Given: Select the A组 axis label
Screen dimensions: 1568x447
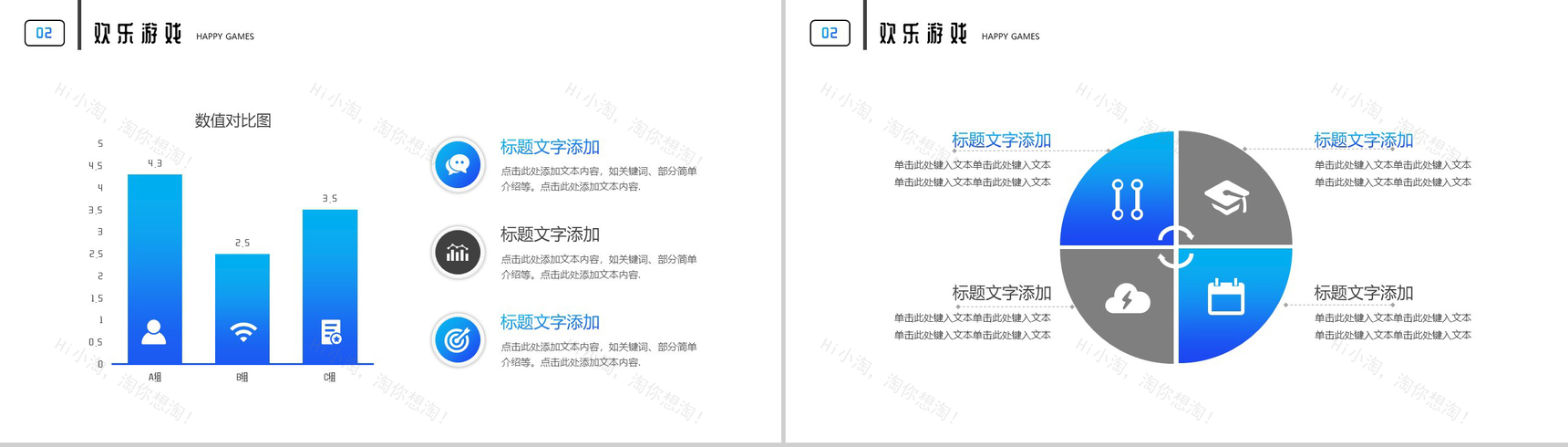Looking at the screenshot, I should pos(155,377).
